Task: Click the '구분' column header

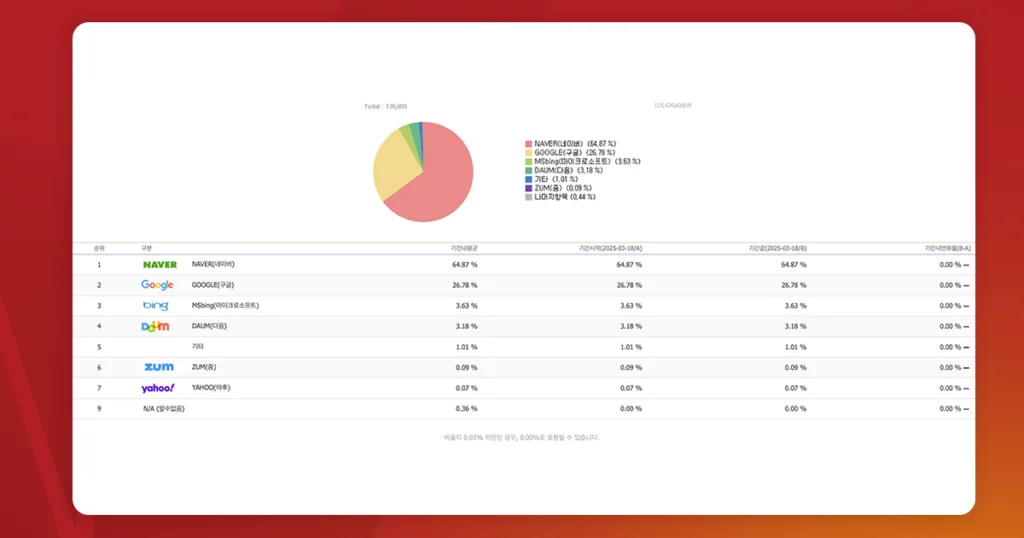Action: (146, 248)
